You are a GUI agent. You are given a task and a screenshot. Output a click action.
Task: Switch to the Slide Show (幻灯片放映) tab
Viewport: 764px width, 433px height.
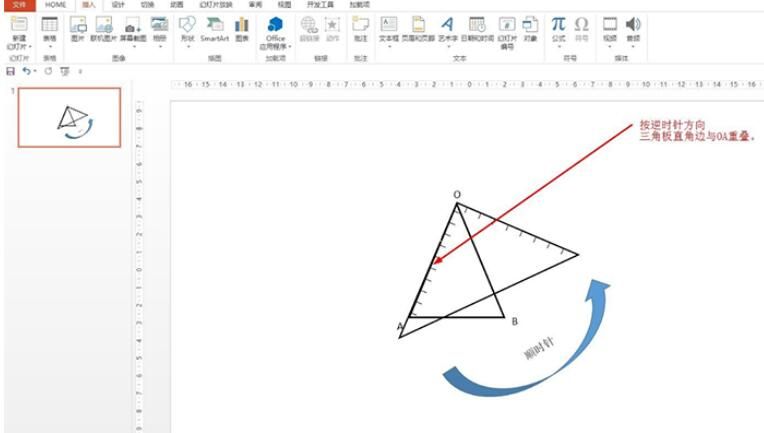[x=215, y=5]
